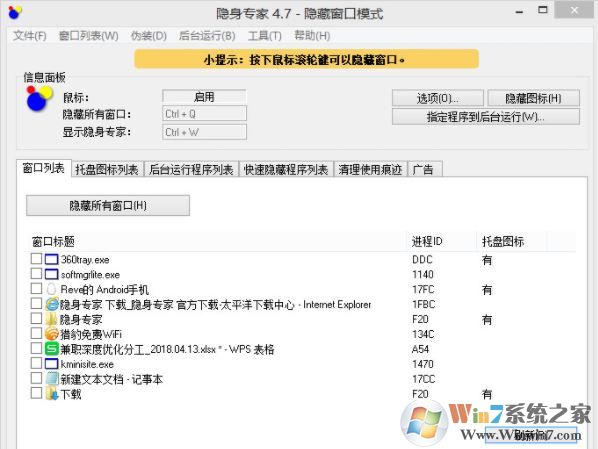This screenshot has width=598, height=449.
Task: Click the 猎豹免费WiFi icon
Action: click(51, 334)
